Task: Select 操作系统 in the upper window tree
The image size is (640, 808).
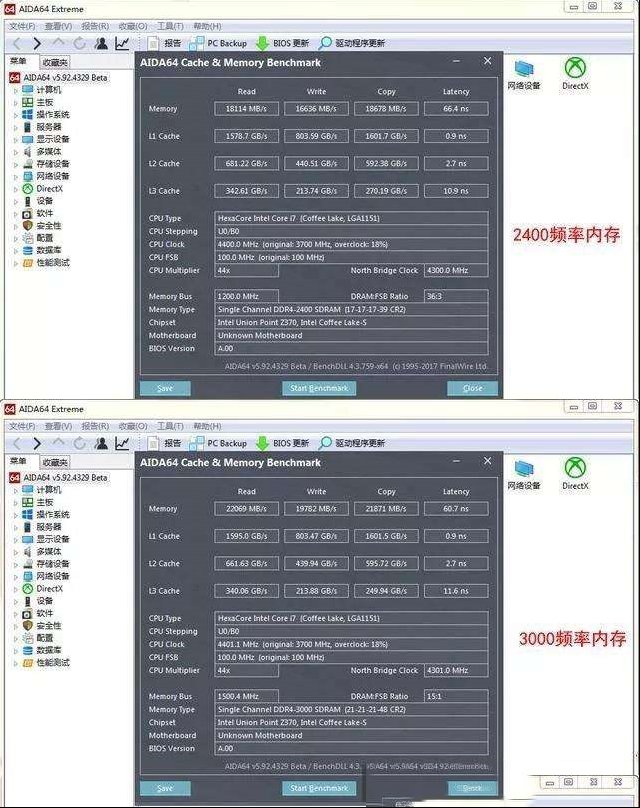Action: coord(46,114)
